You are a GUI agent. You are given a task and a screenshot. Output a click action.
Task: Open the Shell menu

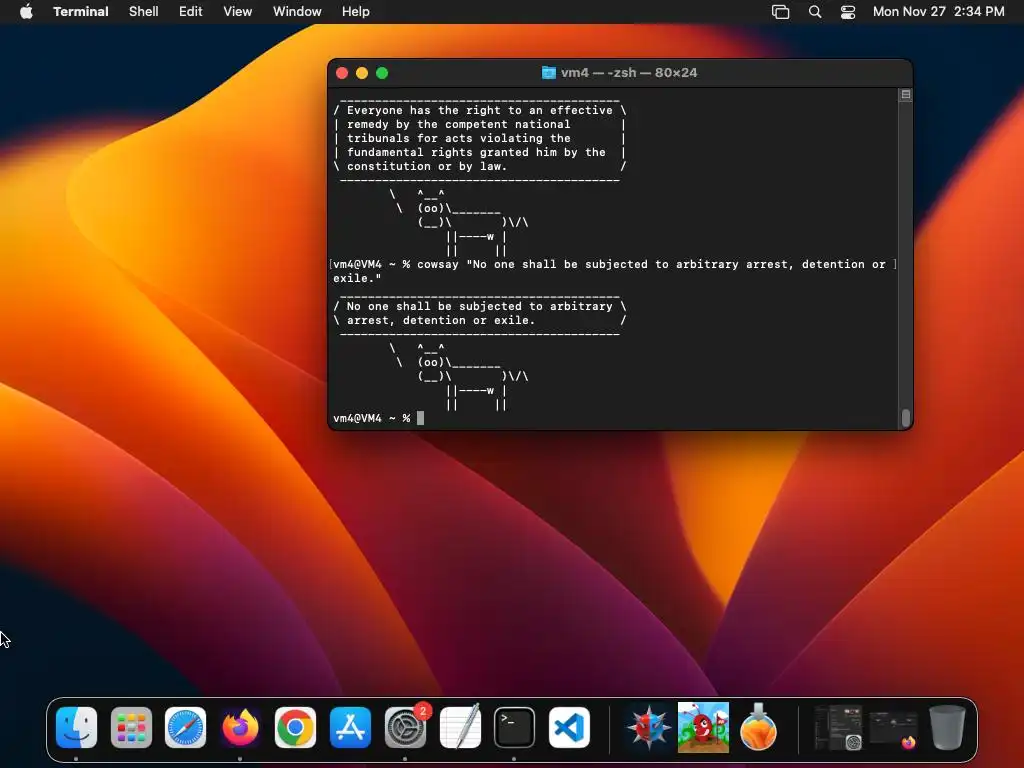pos(144,11)
